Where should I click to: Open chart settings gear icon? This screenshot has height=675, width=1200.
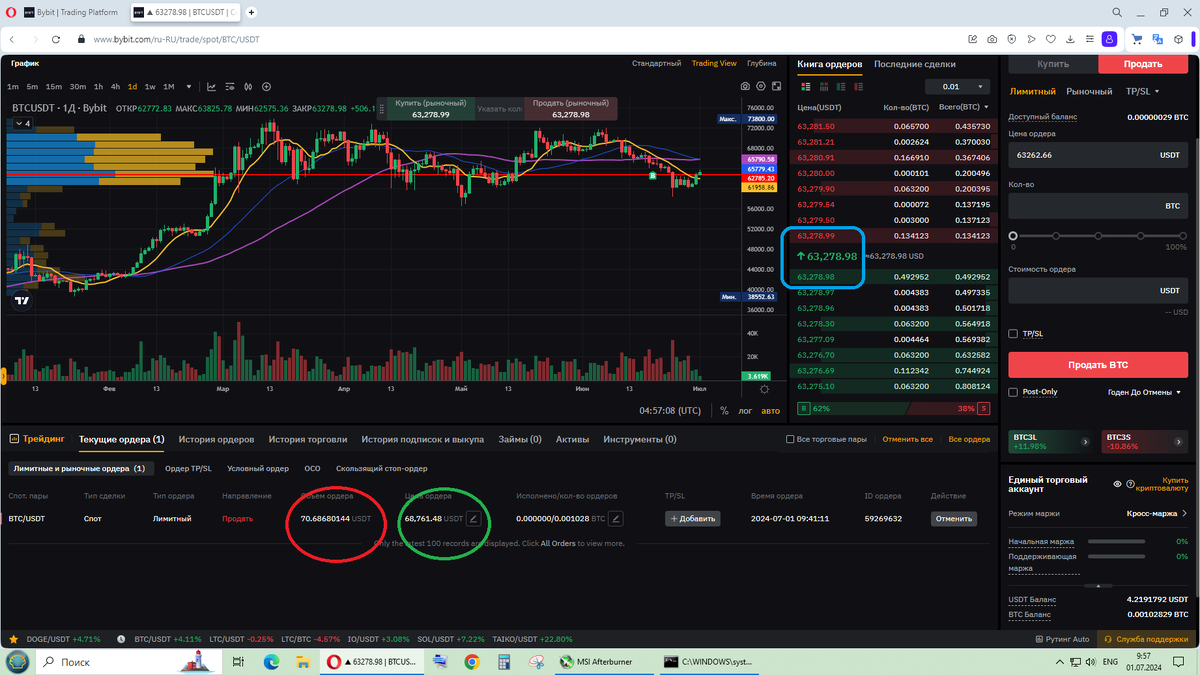coord(761,86)
